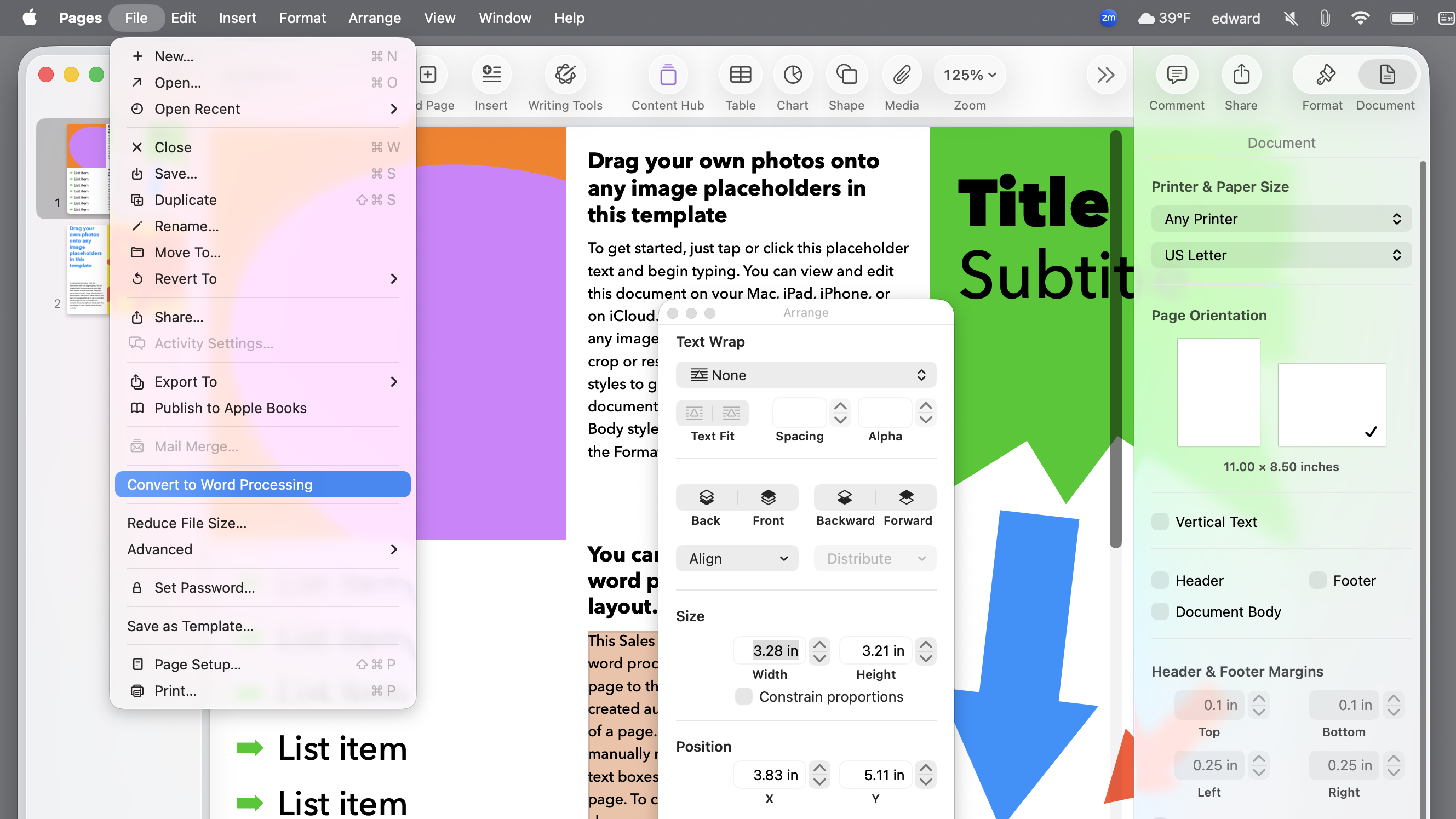Open the Arrange menu in menu bar
The image size is (1456, 819).
[374, 18]
